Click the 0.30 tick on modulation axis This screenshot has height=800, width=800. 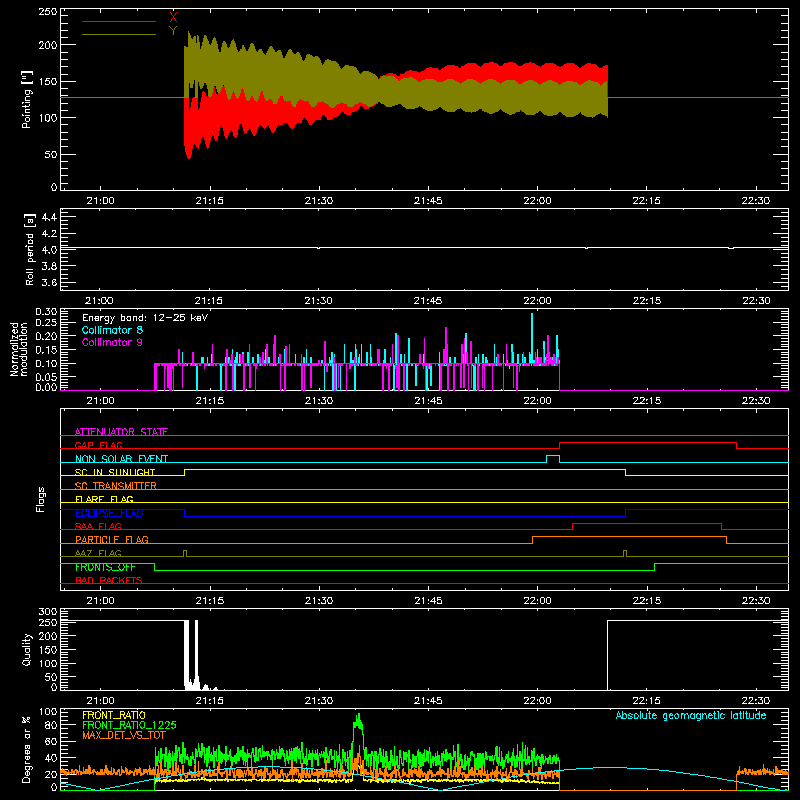click(x=46, y=311)
